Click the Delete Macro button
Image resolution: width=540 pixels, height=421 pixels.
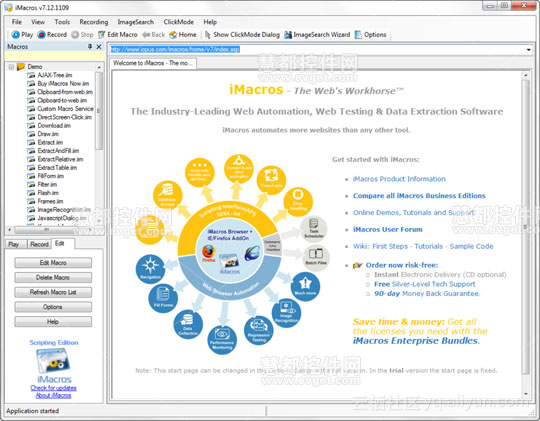[x=53, y=277]
